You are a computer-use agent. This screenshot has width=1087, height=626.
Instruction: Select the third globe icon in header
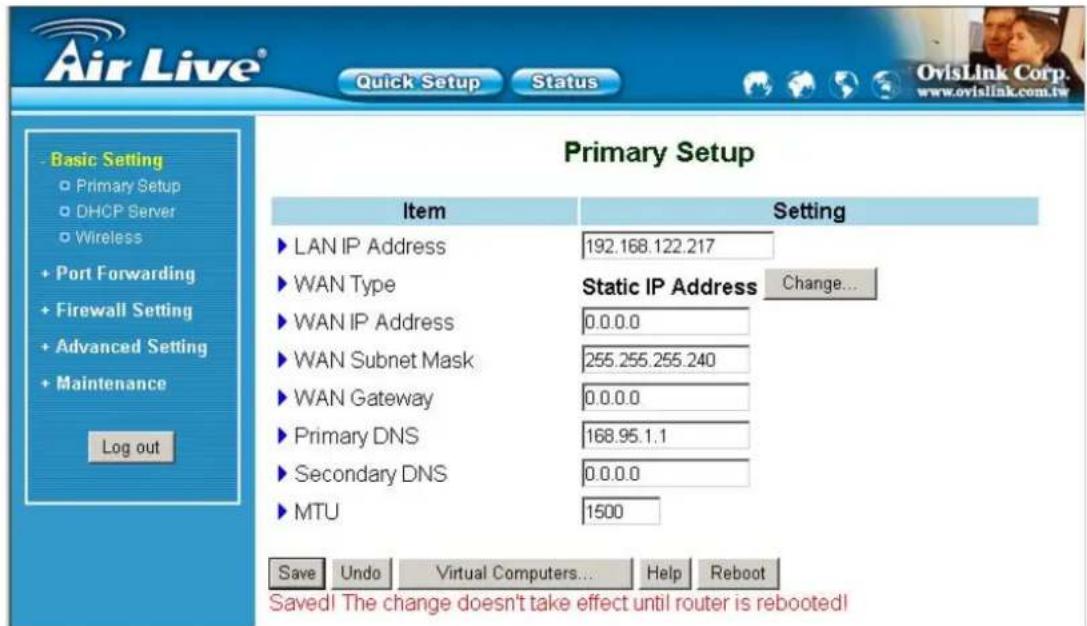tap(844, 85)
